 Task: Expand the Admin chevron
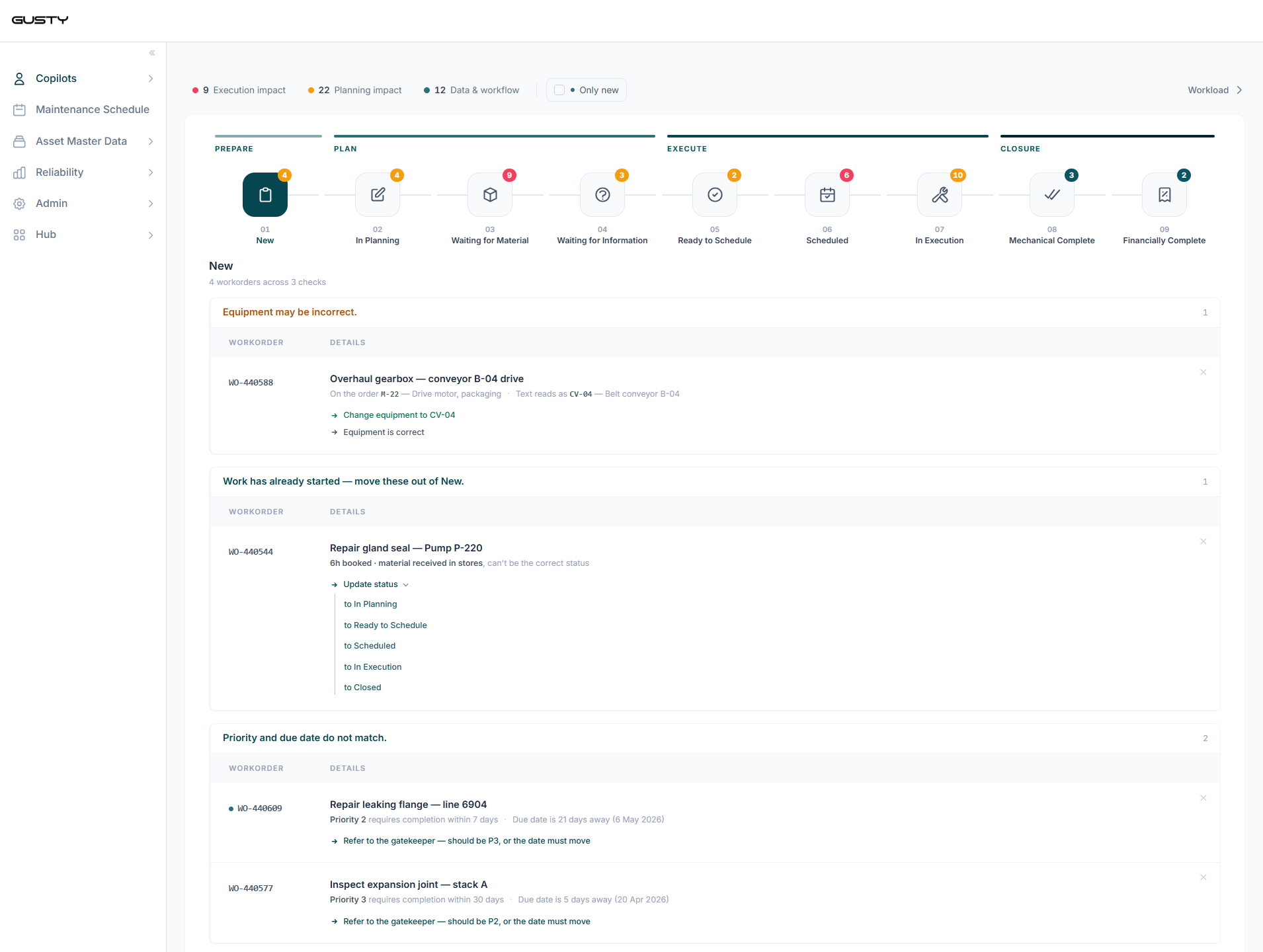(151, 204)
